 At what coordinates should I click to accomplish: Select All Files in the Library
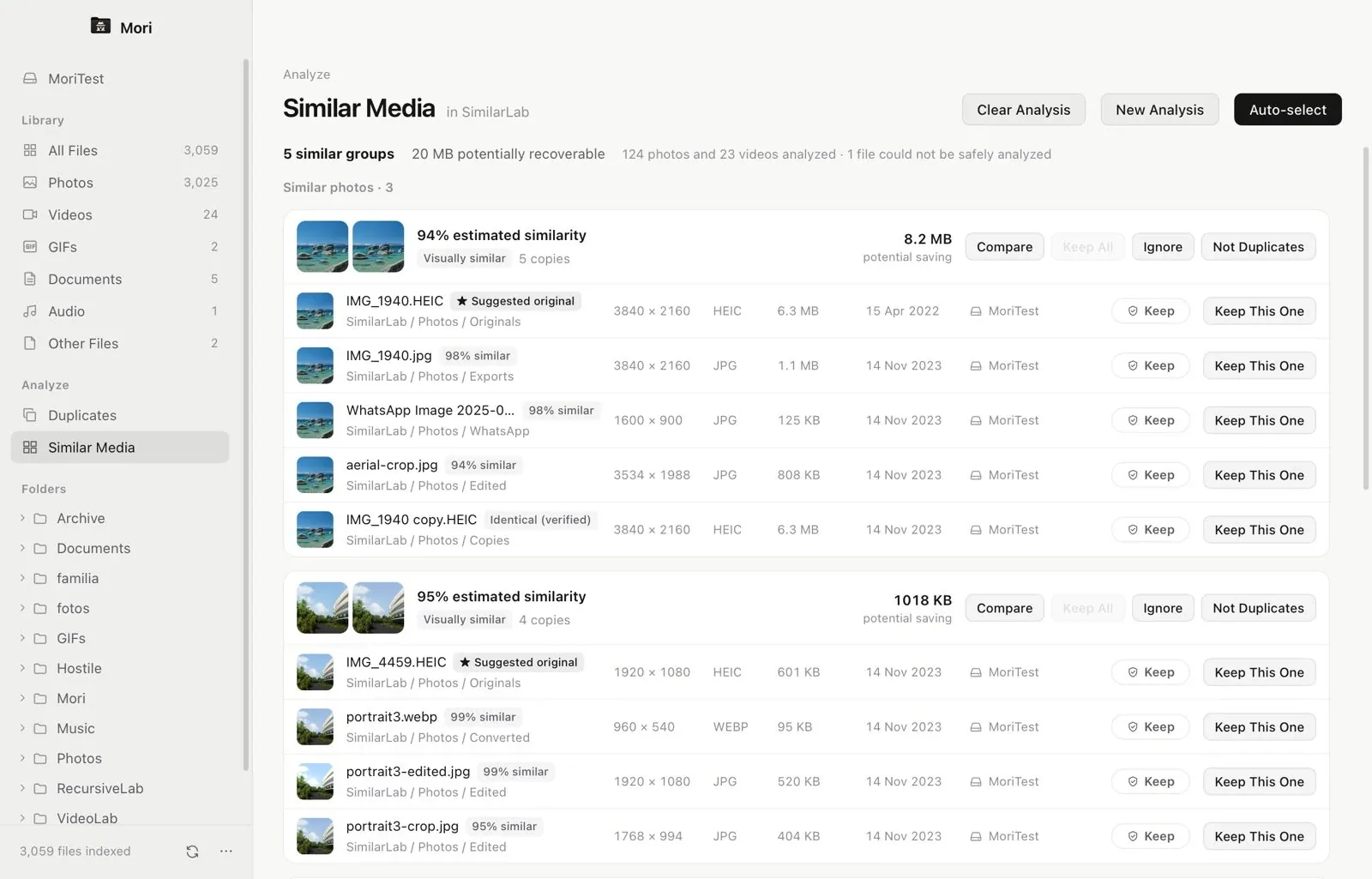[120, 150]
